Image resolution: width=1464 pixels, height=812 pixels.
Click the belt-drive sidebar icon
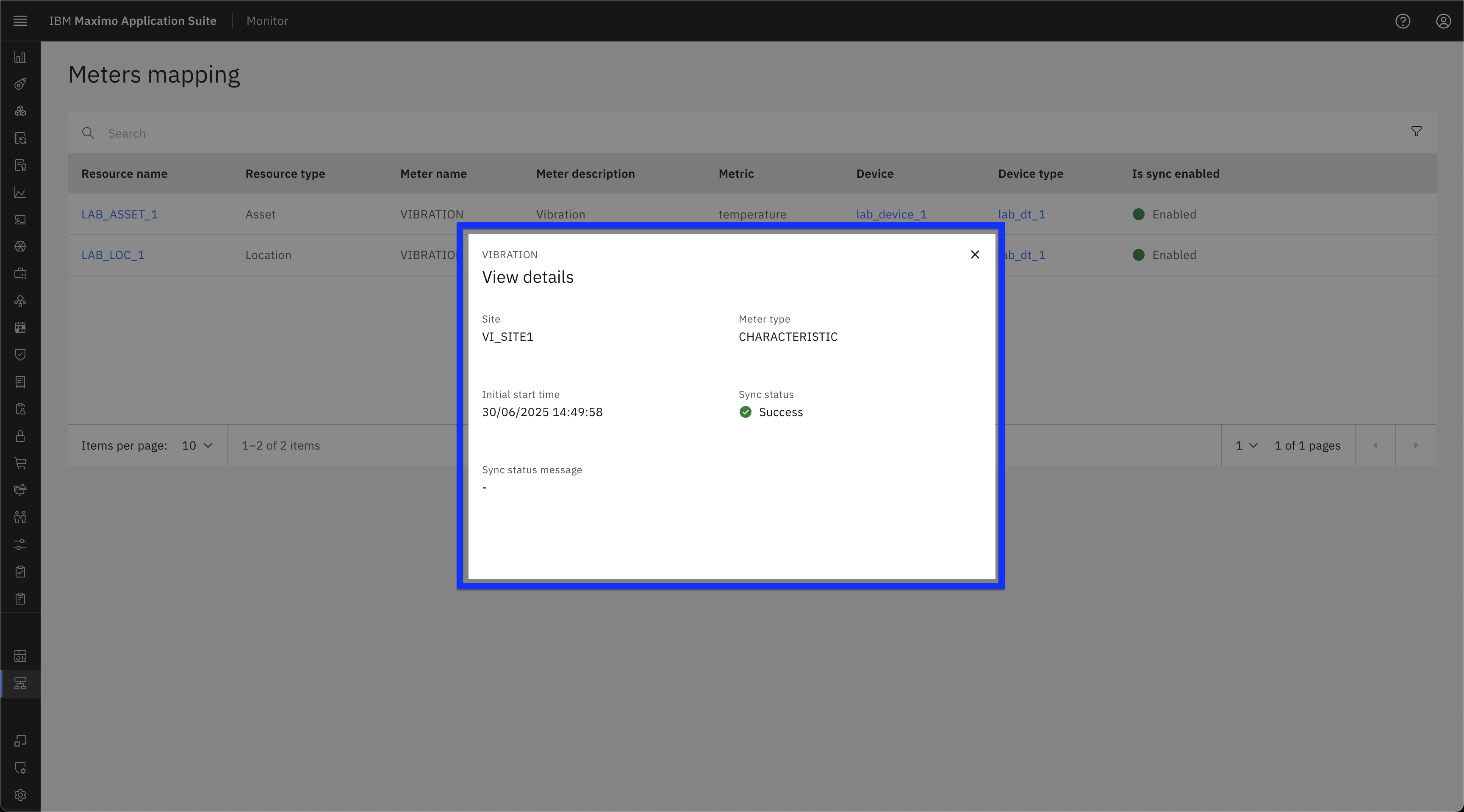[x=20, y=84]
